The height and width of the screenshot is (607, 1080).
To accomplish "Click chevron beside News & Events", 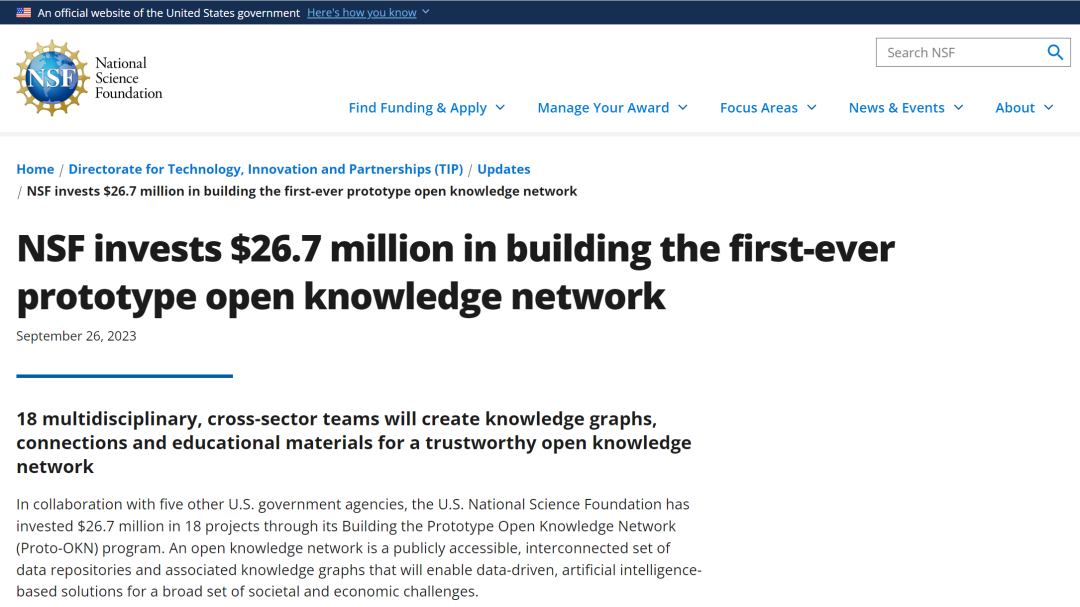I will tap(958, 107).
